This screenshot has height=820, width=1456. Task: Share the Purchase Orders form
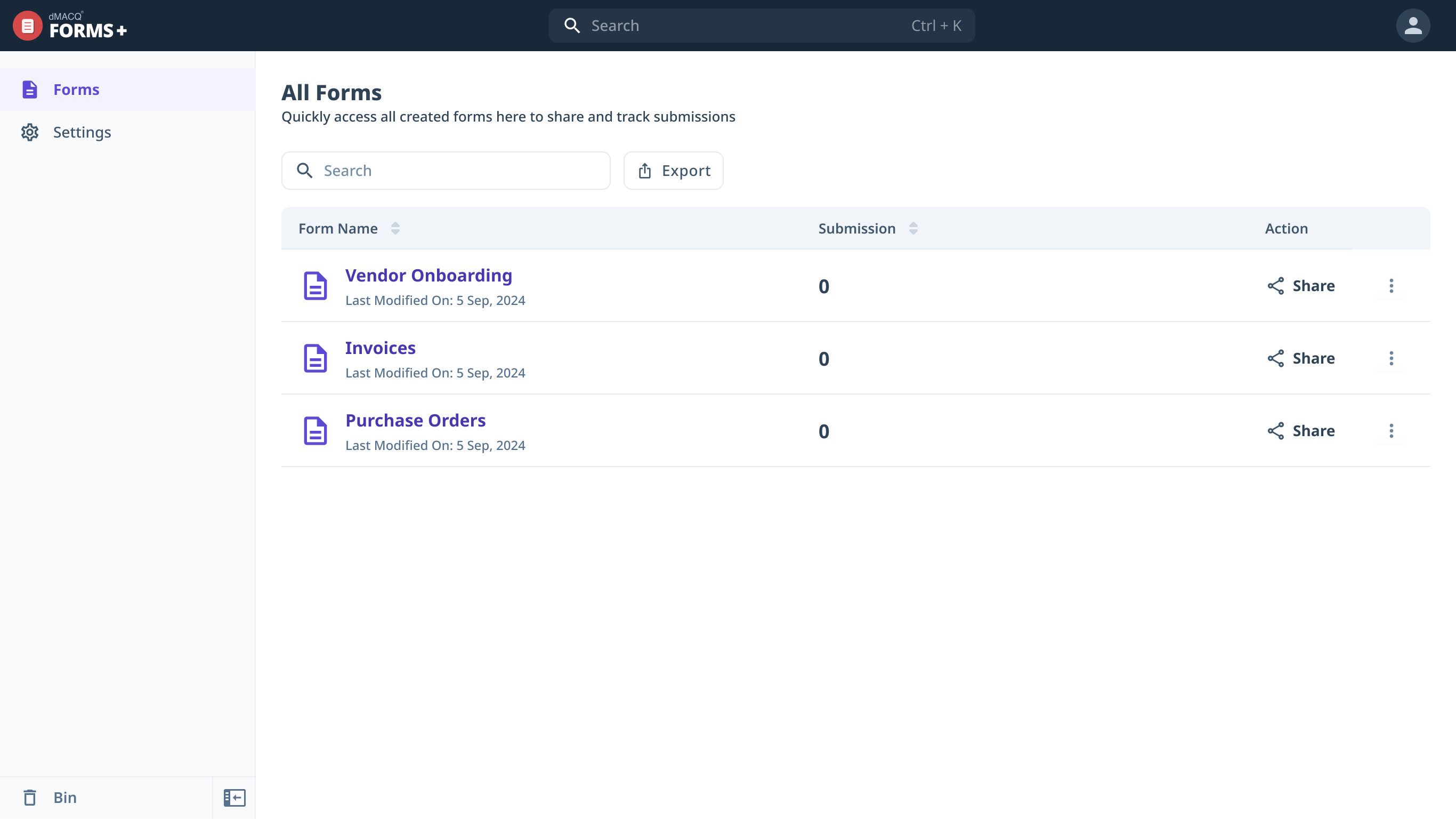(x=1300, y=431)
